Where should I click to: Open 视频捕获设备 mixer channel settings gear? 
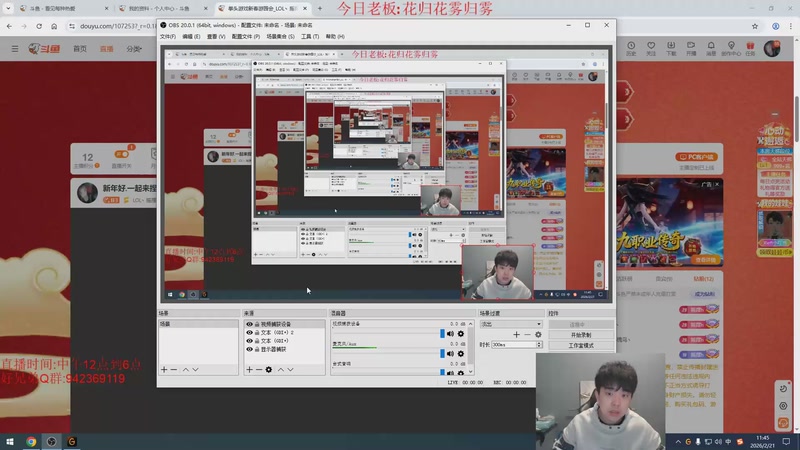461,334
